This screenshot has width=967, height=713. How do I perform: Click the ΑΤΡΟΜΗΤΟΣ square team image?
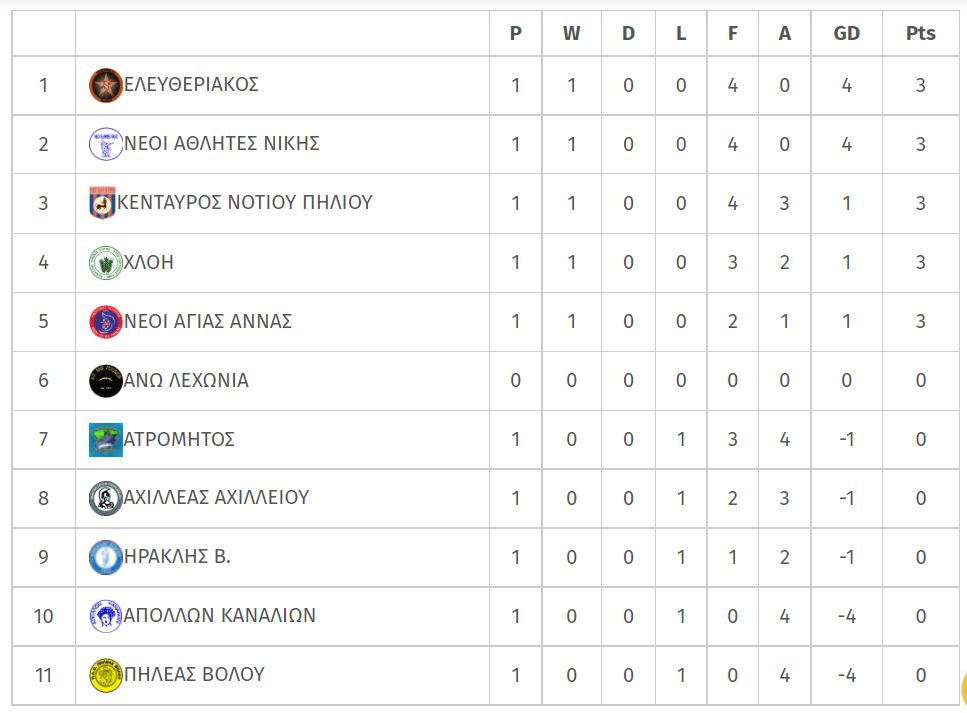point(105,440)
